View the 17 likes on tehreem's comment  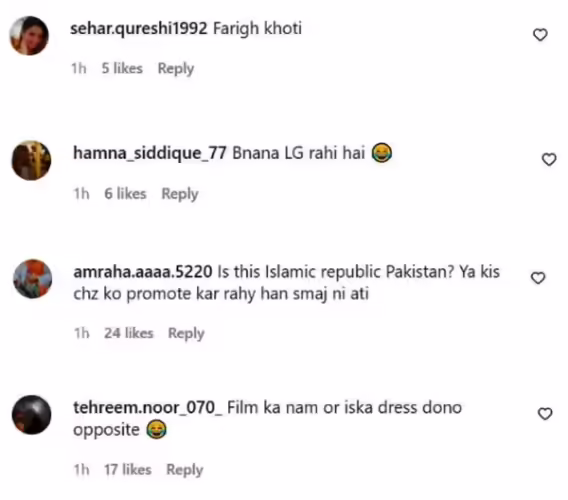click(x=128, y=470)
